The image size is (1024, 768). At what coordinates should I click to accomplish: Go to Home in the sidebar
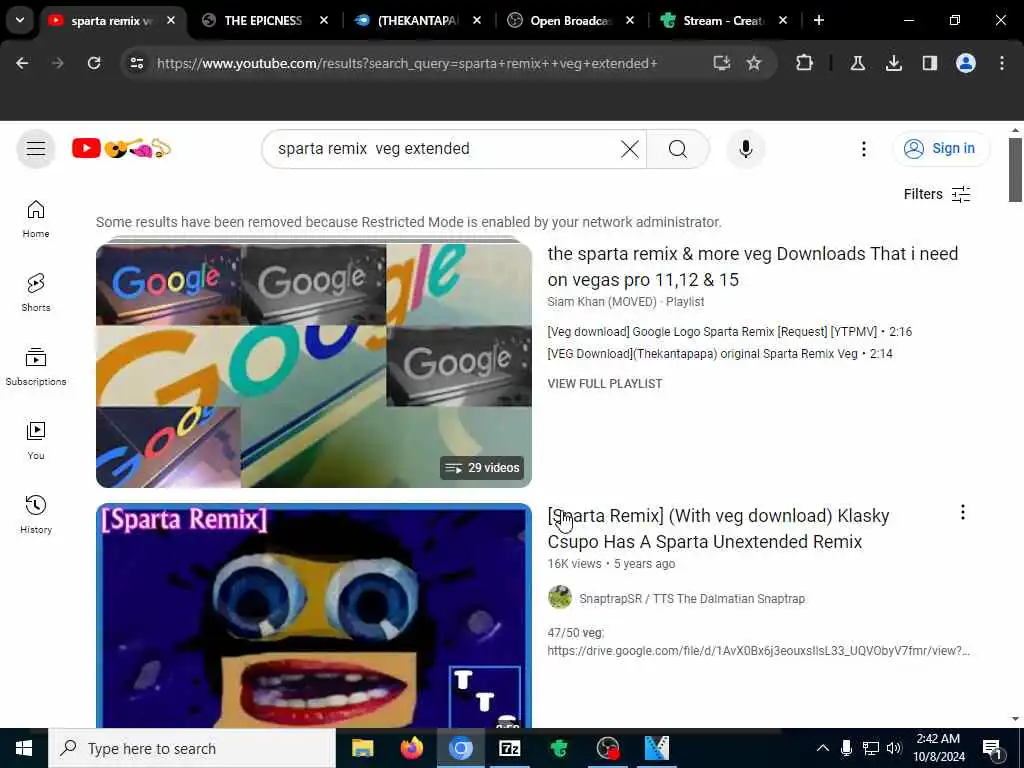36,219
